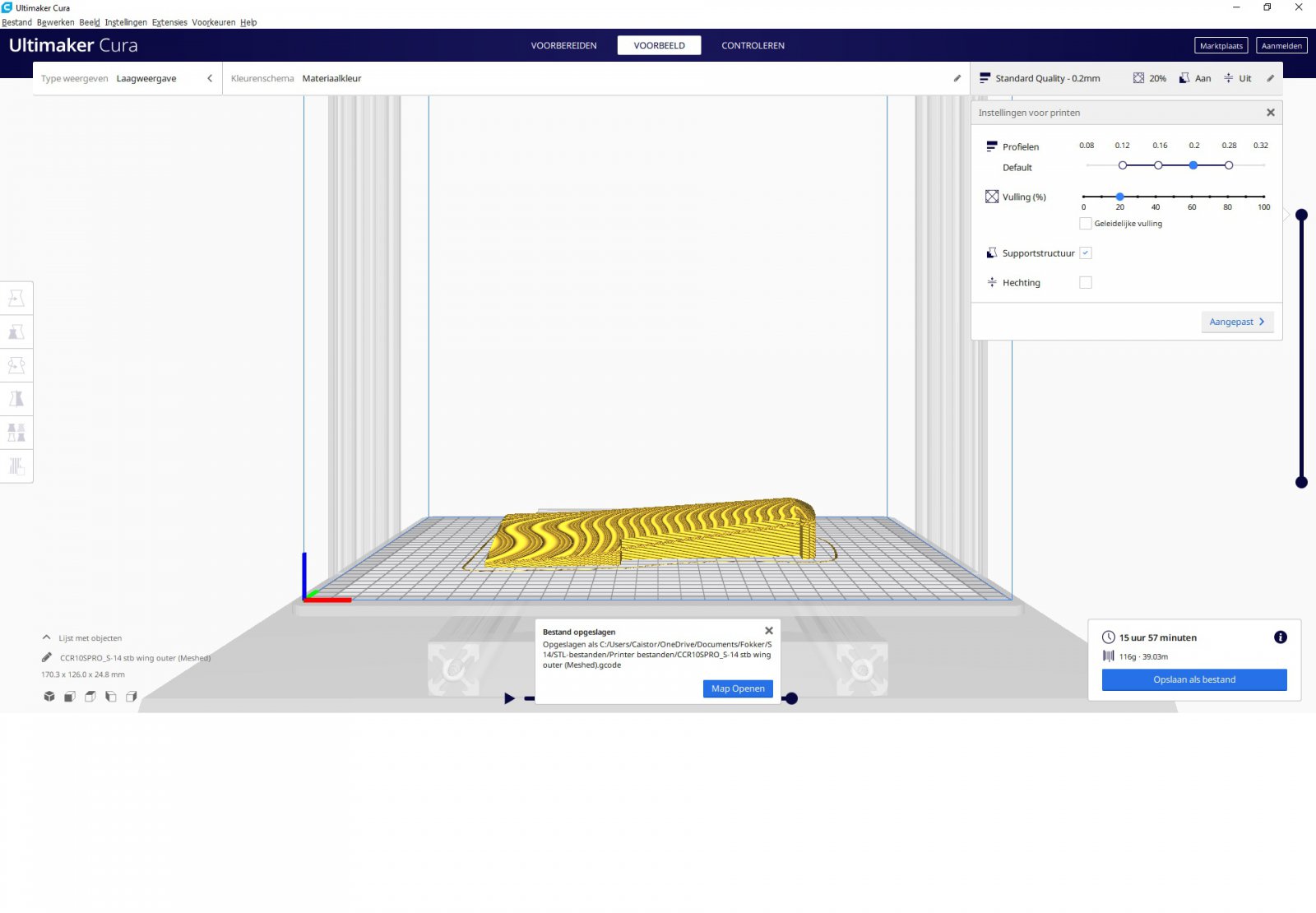
Task: Select 'CCR10SPRO_S-14 stb wing outer (Meshed)' object
Action: (135, 658)
